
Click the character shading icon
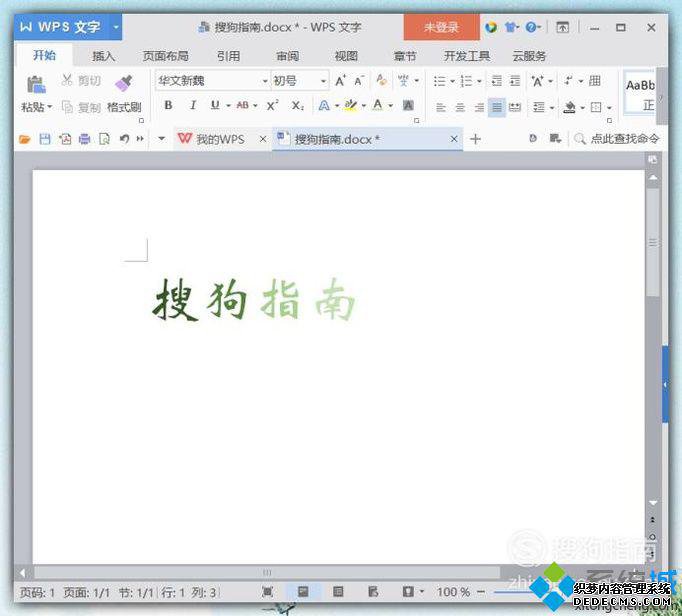coord(408,105)
